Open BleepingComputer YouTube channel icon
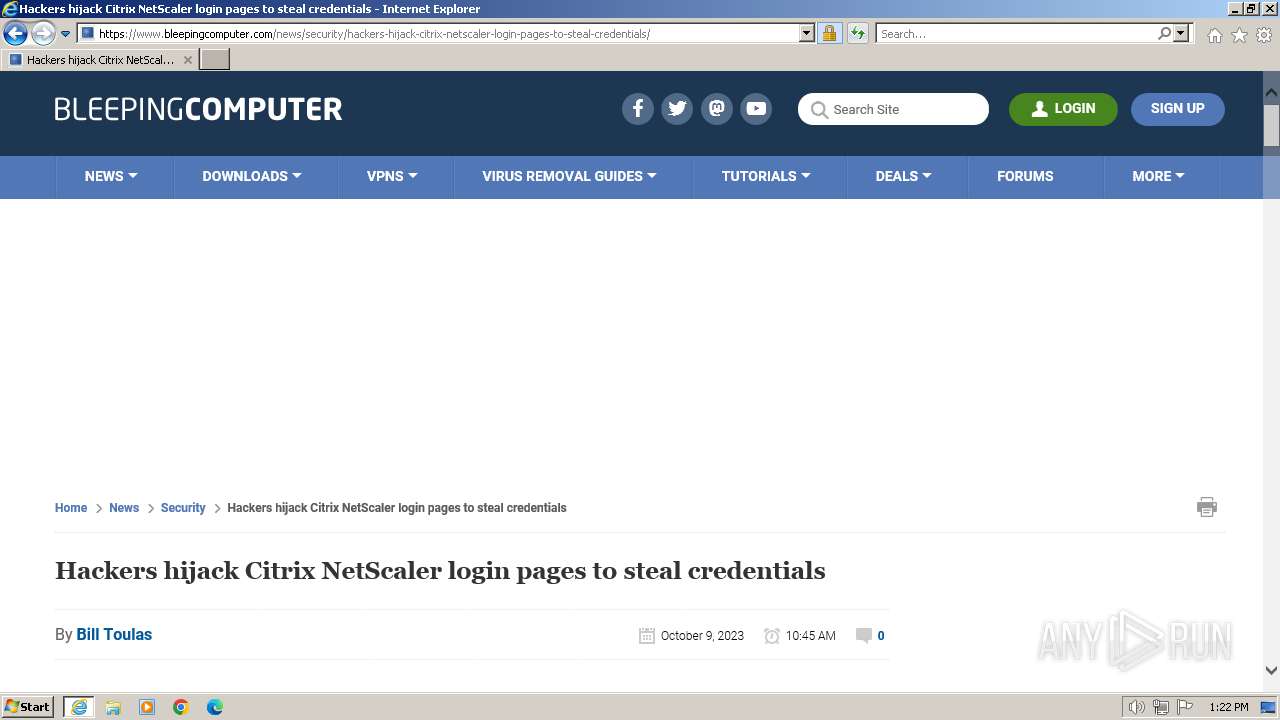The width and height of the screenshot is (1280, 720). click(x=756, y=109)
